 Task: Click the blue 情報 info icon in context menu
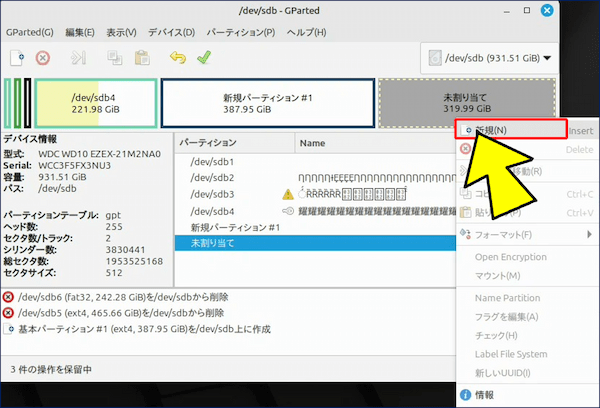click(x=465, y=394)
